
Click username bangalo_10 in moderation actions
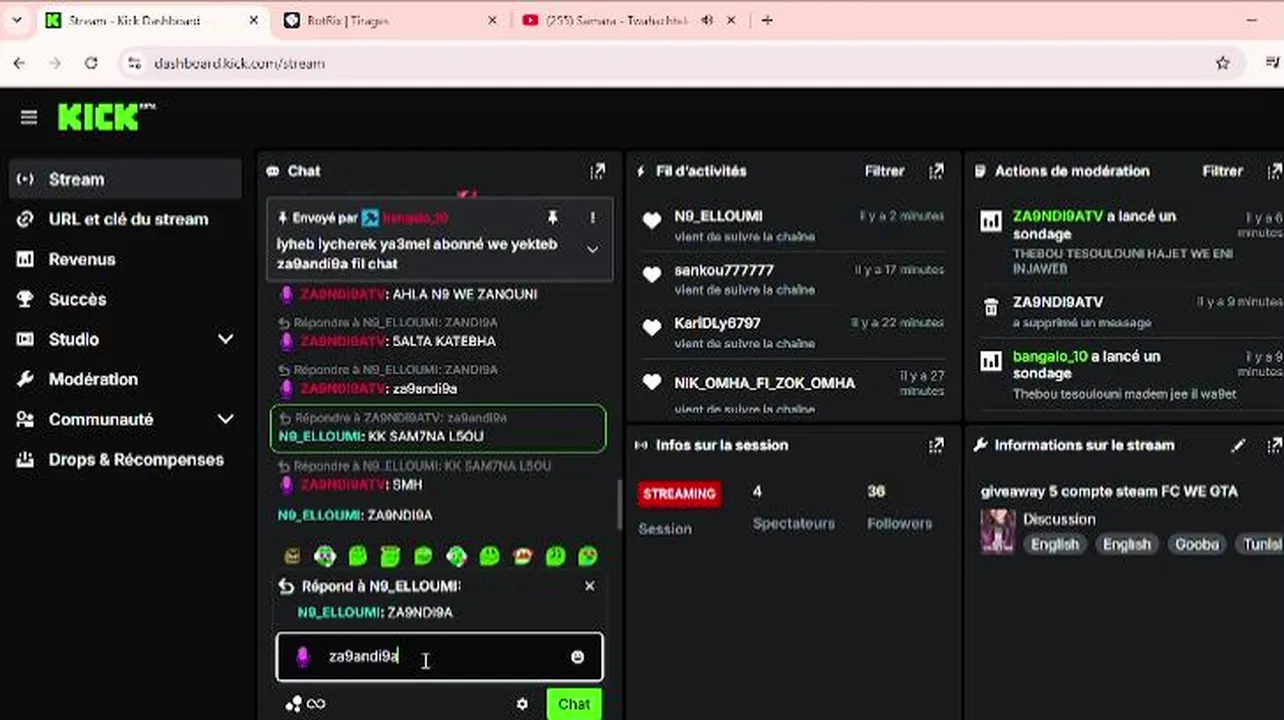coord(1050,356)
